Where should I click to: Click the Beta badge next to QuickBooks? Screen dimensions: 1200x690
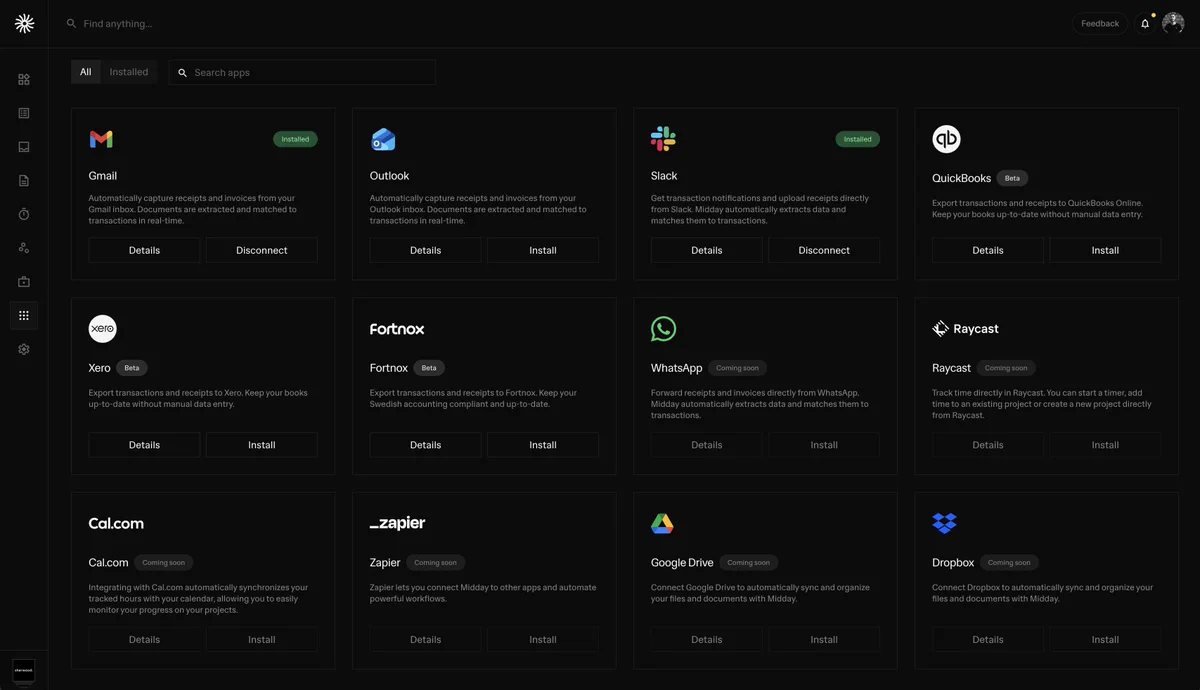[1012, 178]
